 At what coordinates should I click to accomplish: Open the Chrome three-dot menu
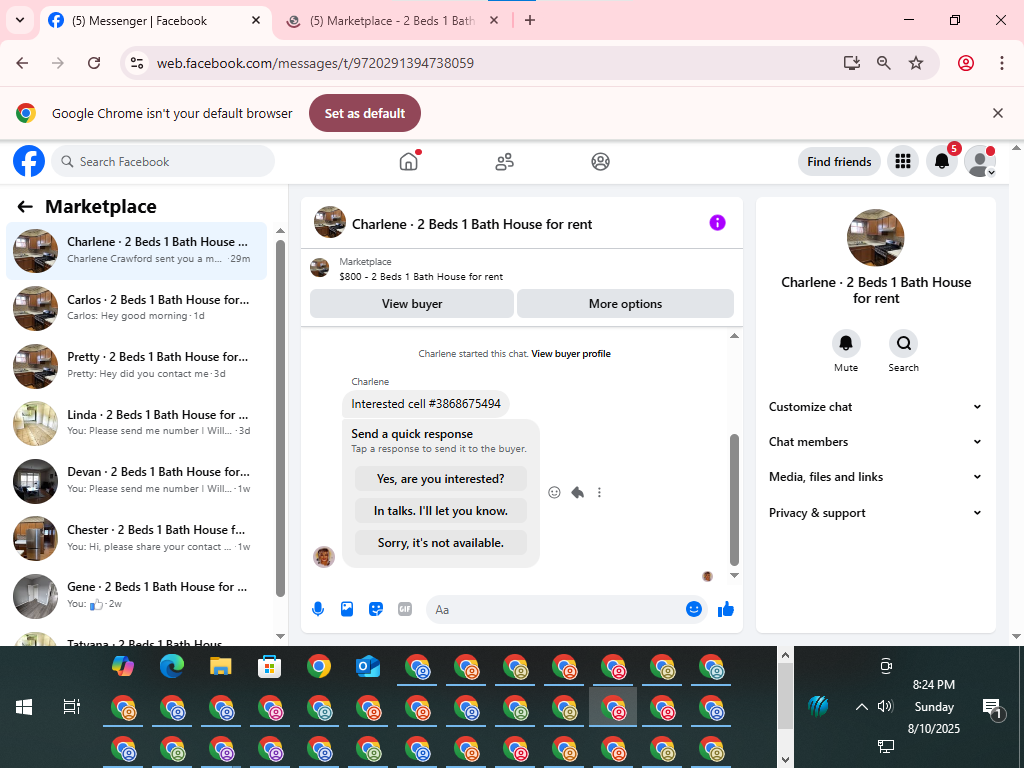(1001, 63)
